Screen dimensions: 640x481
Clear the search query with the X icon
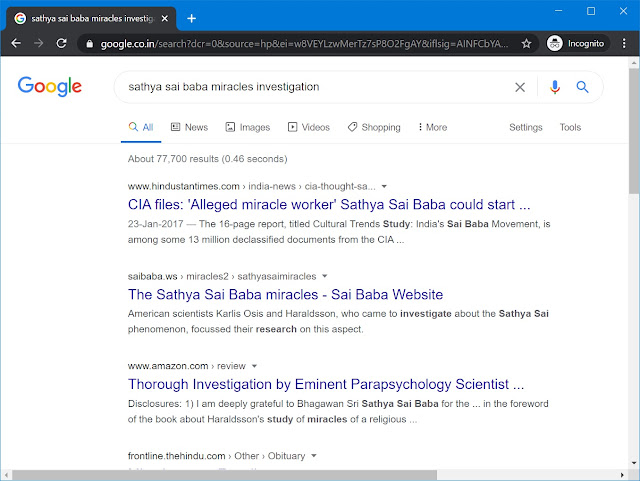point(520,87)
